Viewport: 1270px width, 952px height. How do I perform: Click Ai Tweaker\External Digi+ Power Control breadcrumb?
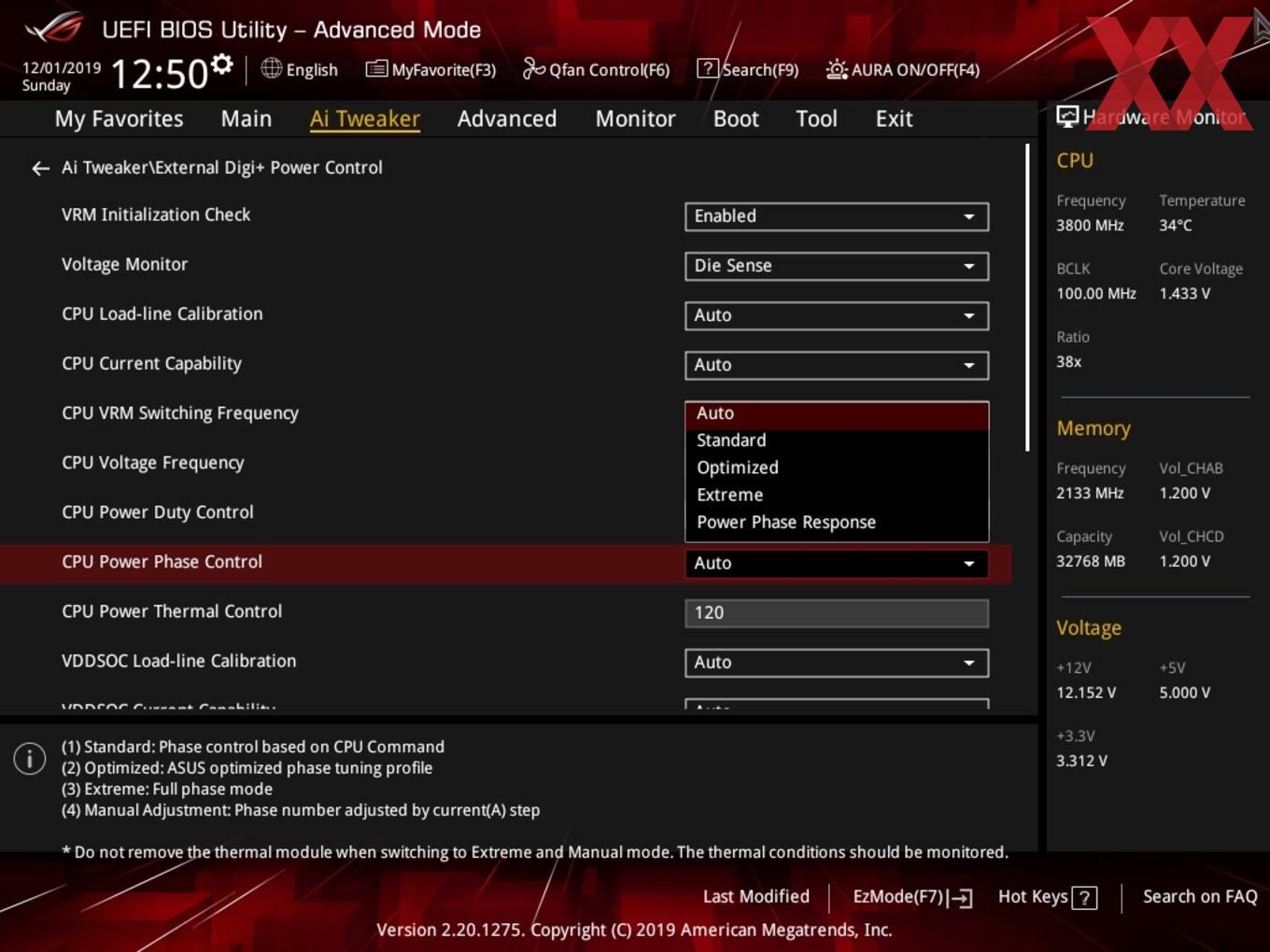click(222, 168)
